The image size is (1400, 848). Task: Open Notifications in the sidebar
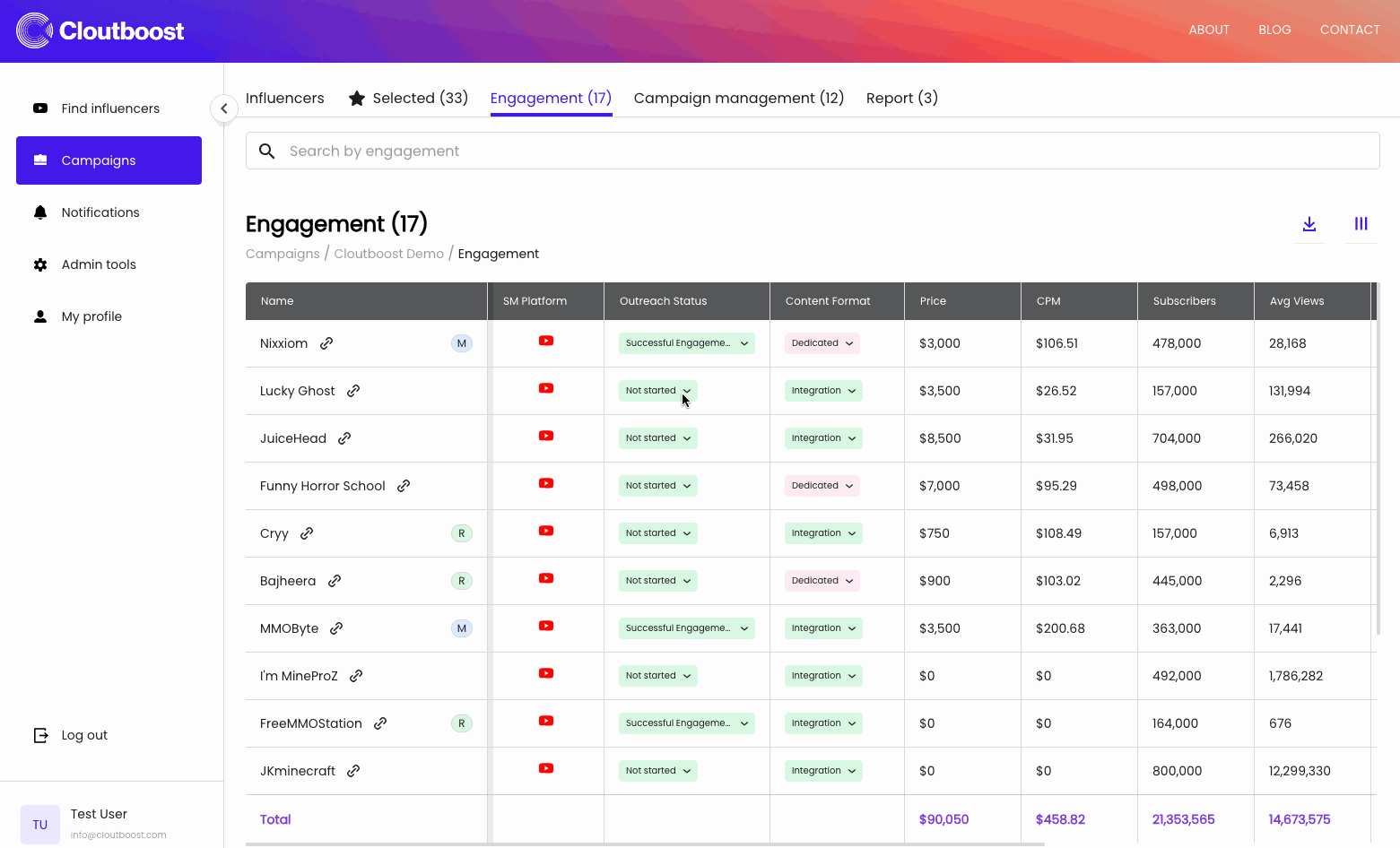109,212
